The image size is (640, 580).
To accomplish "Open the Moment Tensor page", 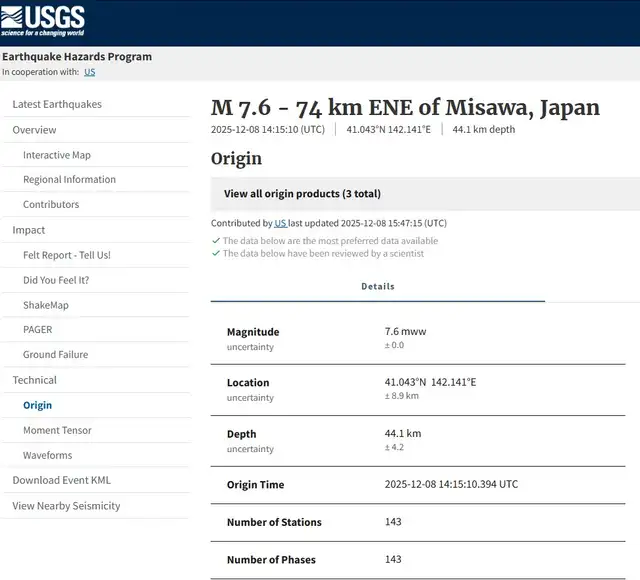I will click(x=57, y=430).
